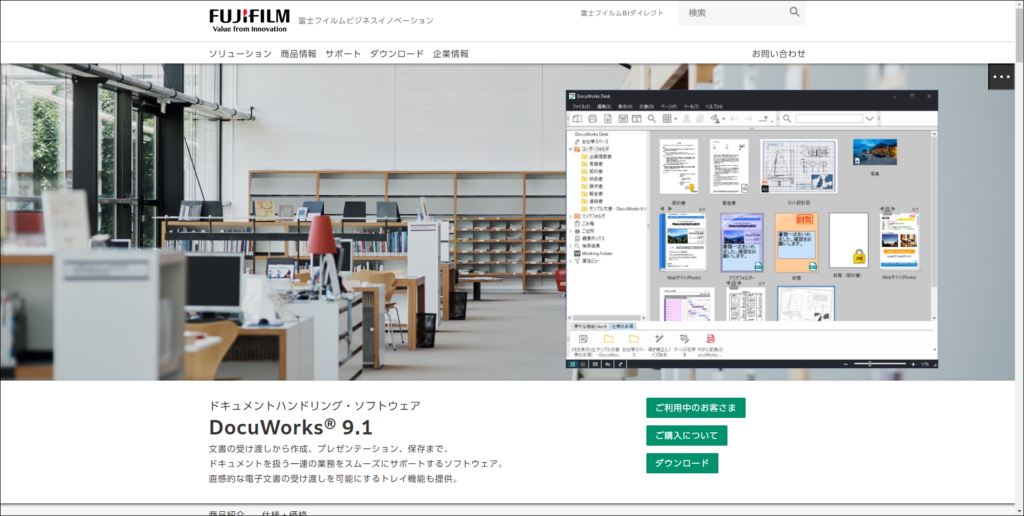Click the forward arrow in DocuWorks toolbar

point(748,119)
